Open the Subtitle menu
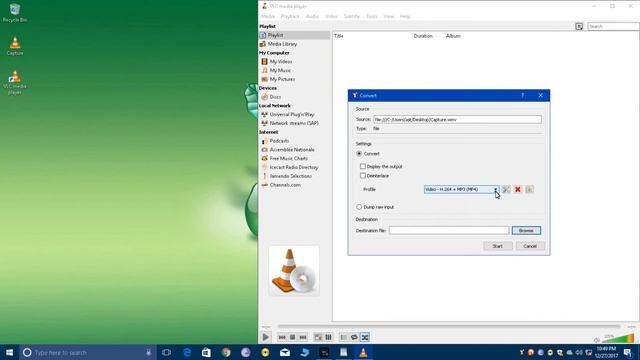Screen dimensions: 640x360 (x=351, y=16)
